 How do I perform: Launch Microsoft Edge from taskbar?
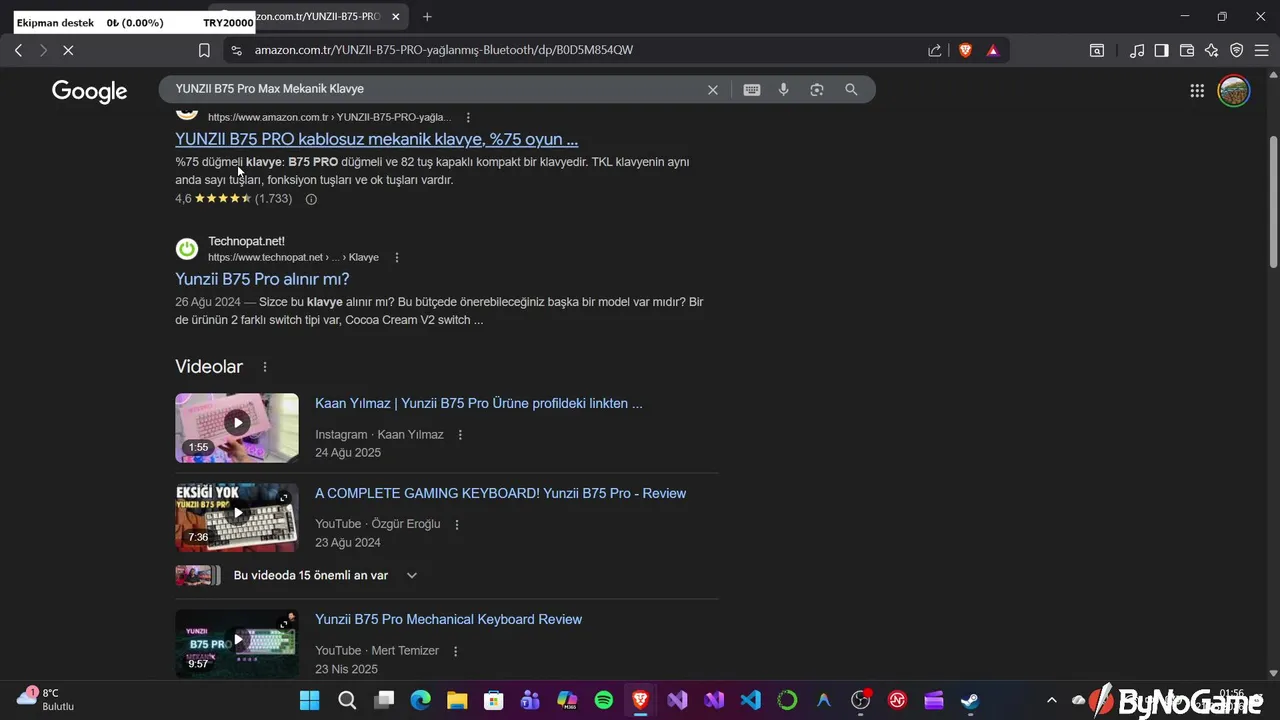coord(420,700)
